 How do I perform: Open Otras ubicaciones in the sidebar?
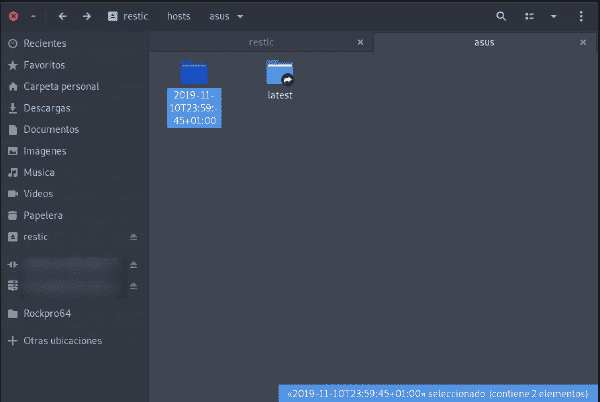75,340
